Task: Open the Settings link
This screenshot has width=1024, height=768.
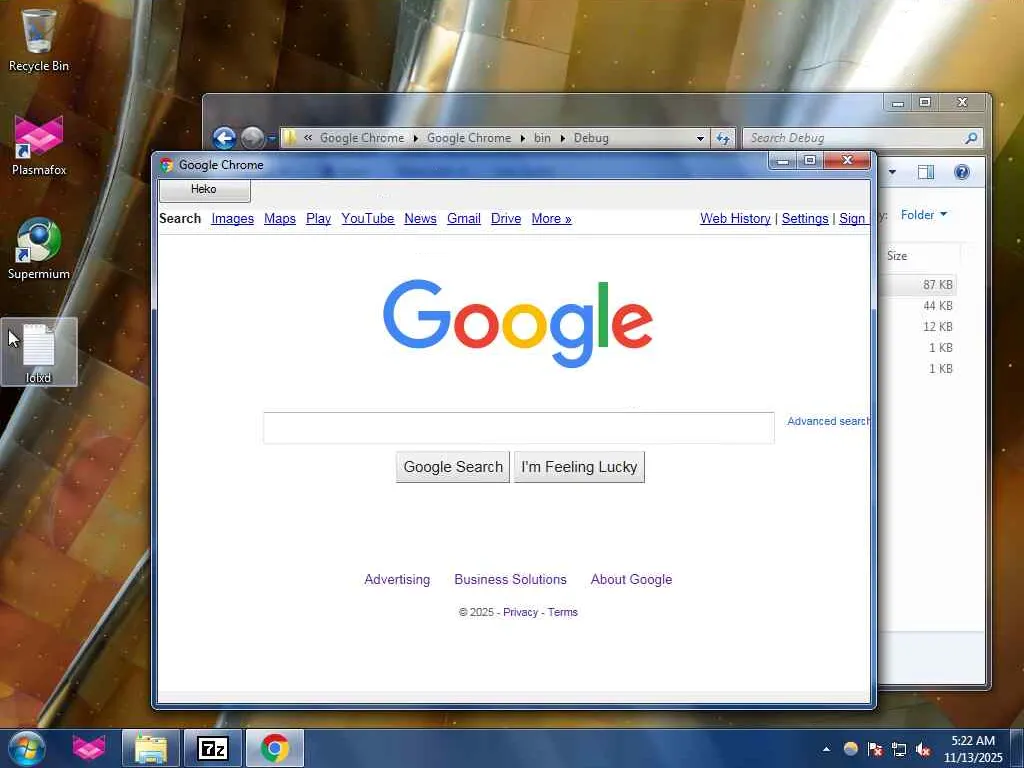Action: click(805, 219)
